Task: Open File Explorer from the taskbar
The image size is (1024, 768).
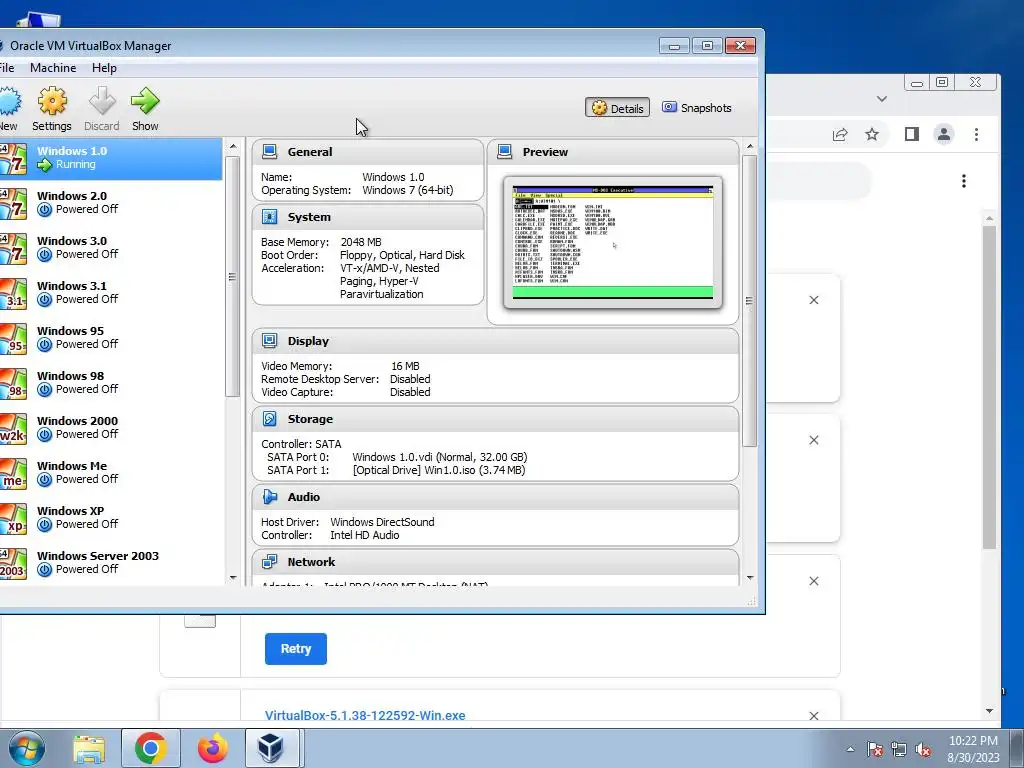Action: pyautogui.click(x=89, y=748)
